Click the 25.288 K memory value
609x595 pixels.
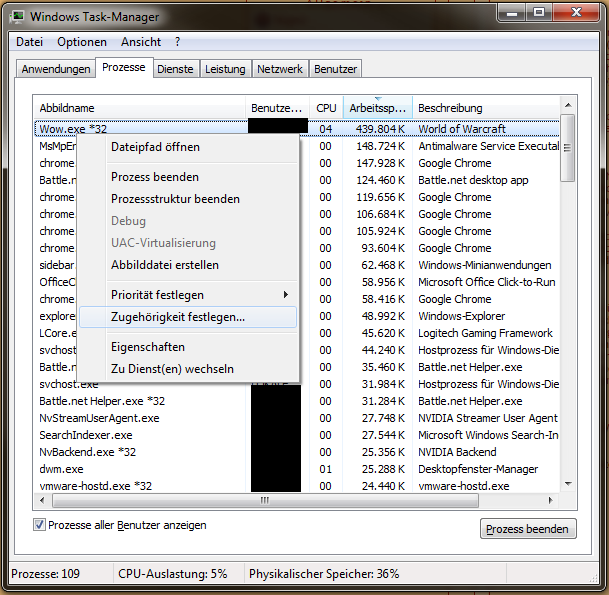point(383,469)
